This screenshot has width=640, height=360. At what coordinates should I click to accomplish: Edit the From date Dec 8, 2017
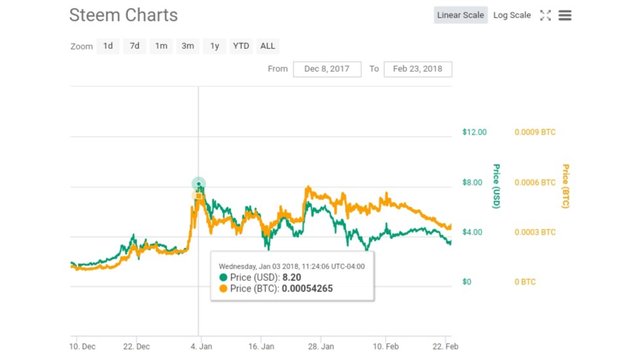coord(327,69)
